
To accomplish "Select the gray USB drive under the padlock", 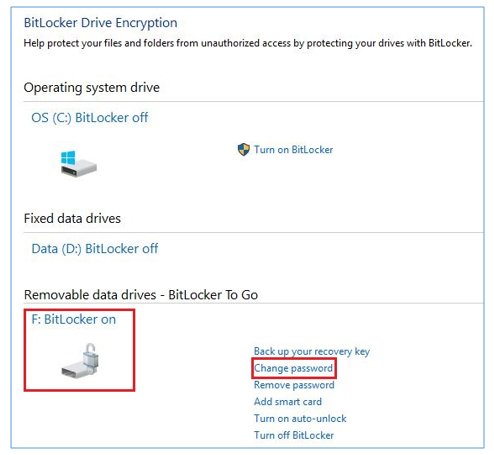I will coord(76,371).
